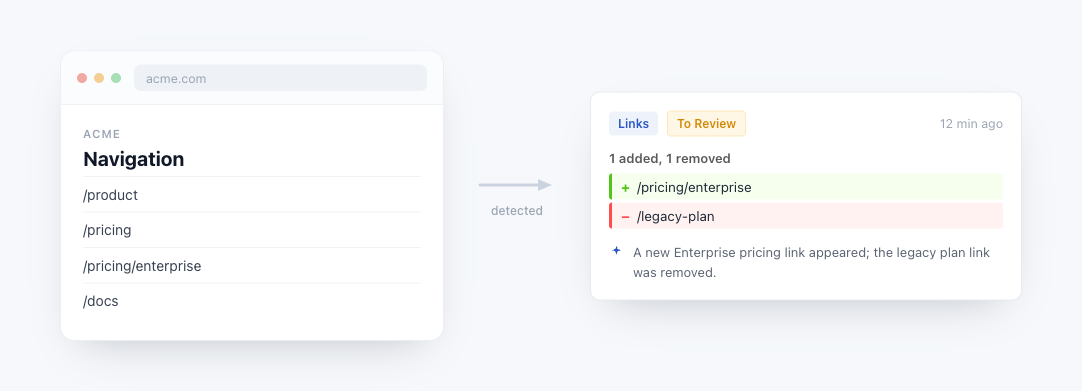Click the yellow window dot
Image resolution: width=1082 pixels, height=391 pixels.
(99, 78)
